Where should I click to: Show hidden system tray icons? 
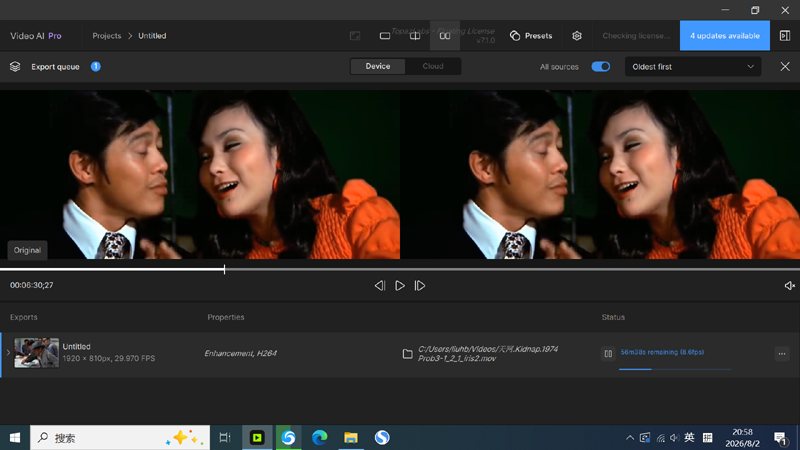(x=630, y=438)
